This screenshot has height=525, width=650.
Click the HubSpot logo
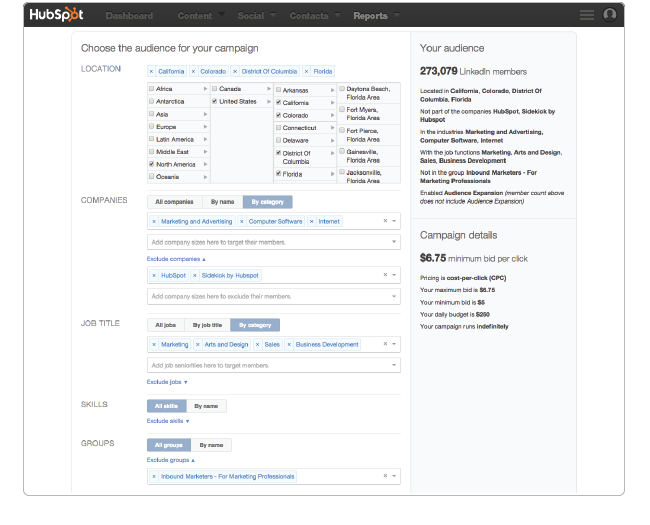click(56, 15)
